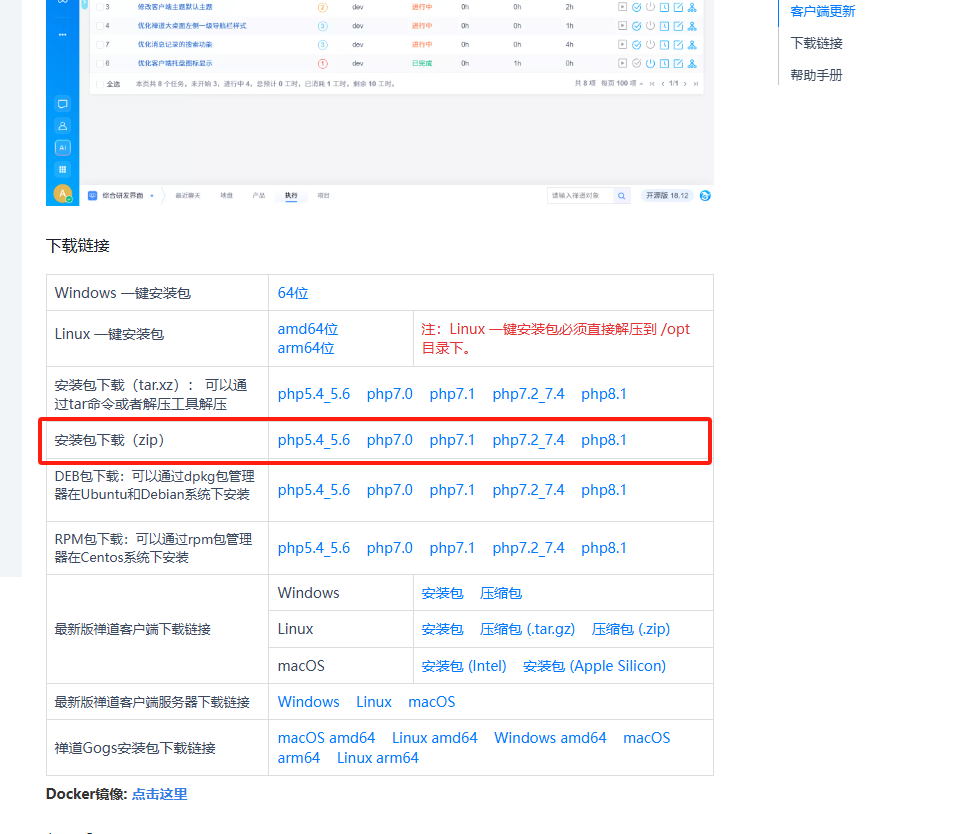This screenshot has height=834, width=956.
Task: Download the Linux client 压缩包 (.zip)
Action: [631, 629]
